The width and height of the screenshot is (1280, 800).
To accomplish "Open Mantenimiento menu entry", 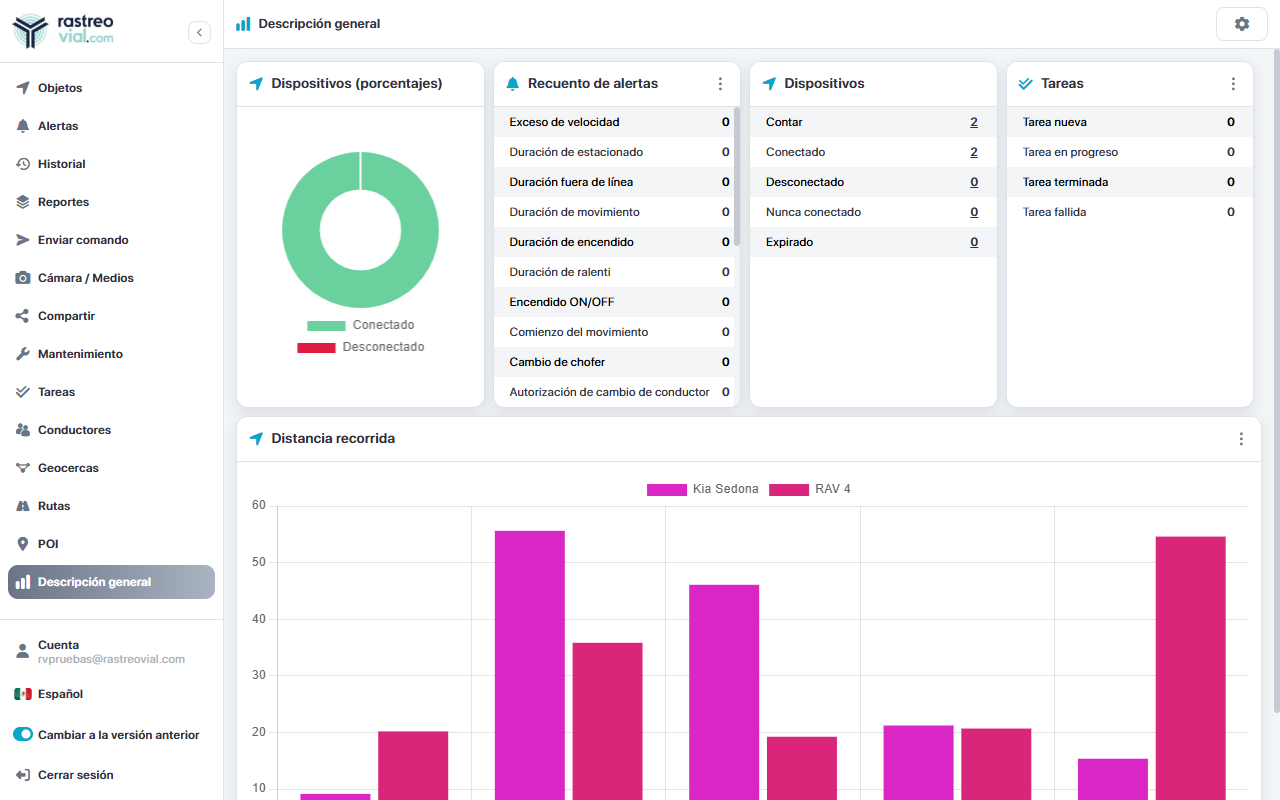I will 111,354.
